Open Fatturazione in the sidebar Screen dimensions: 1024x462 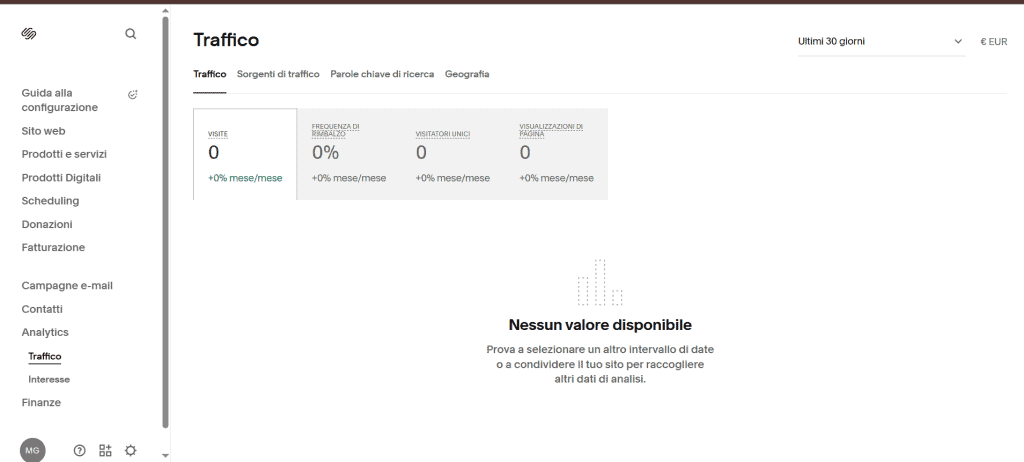[53, 248]
